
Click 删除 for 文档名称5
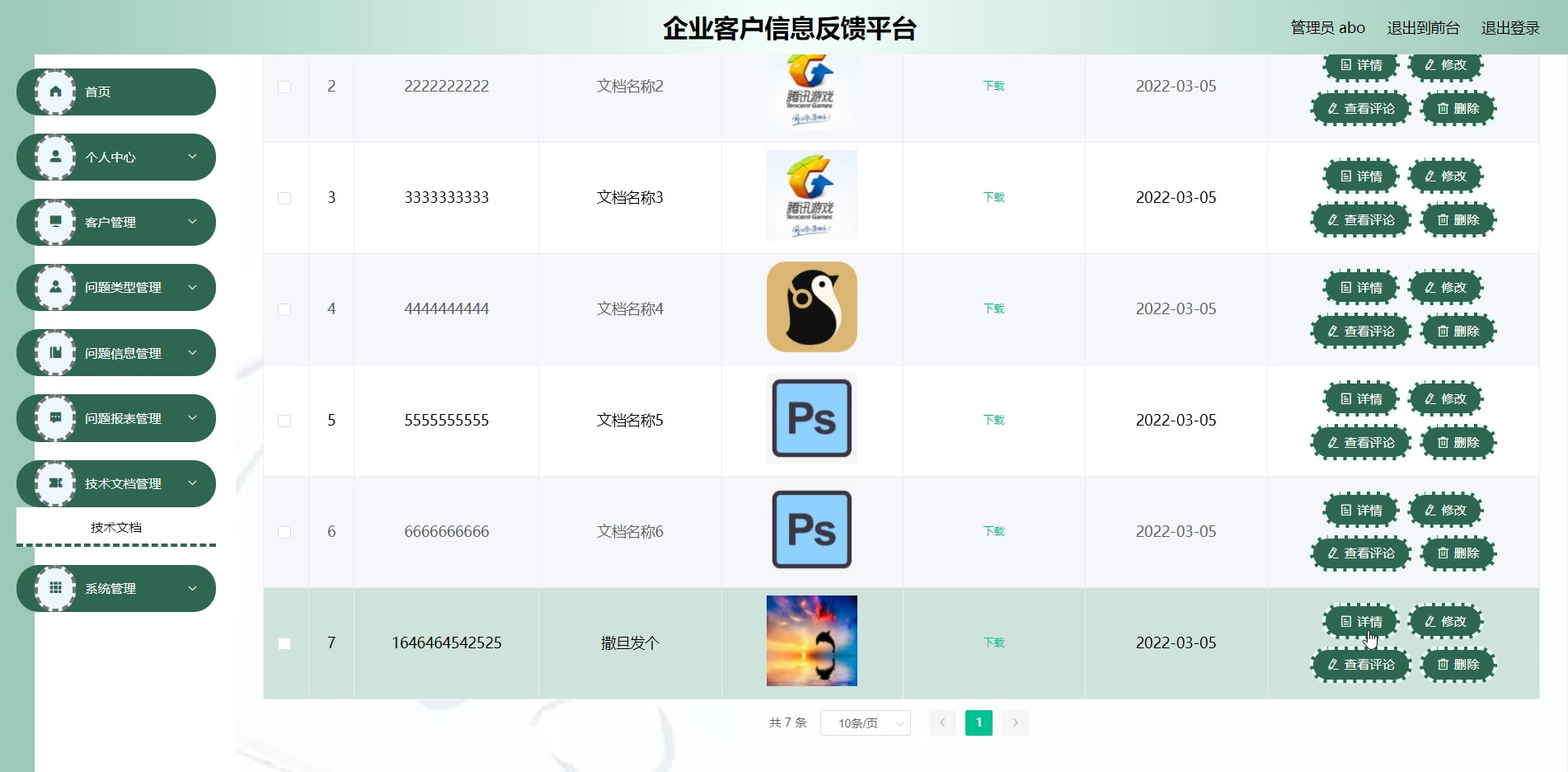click(1458, 443)
